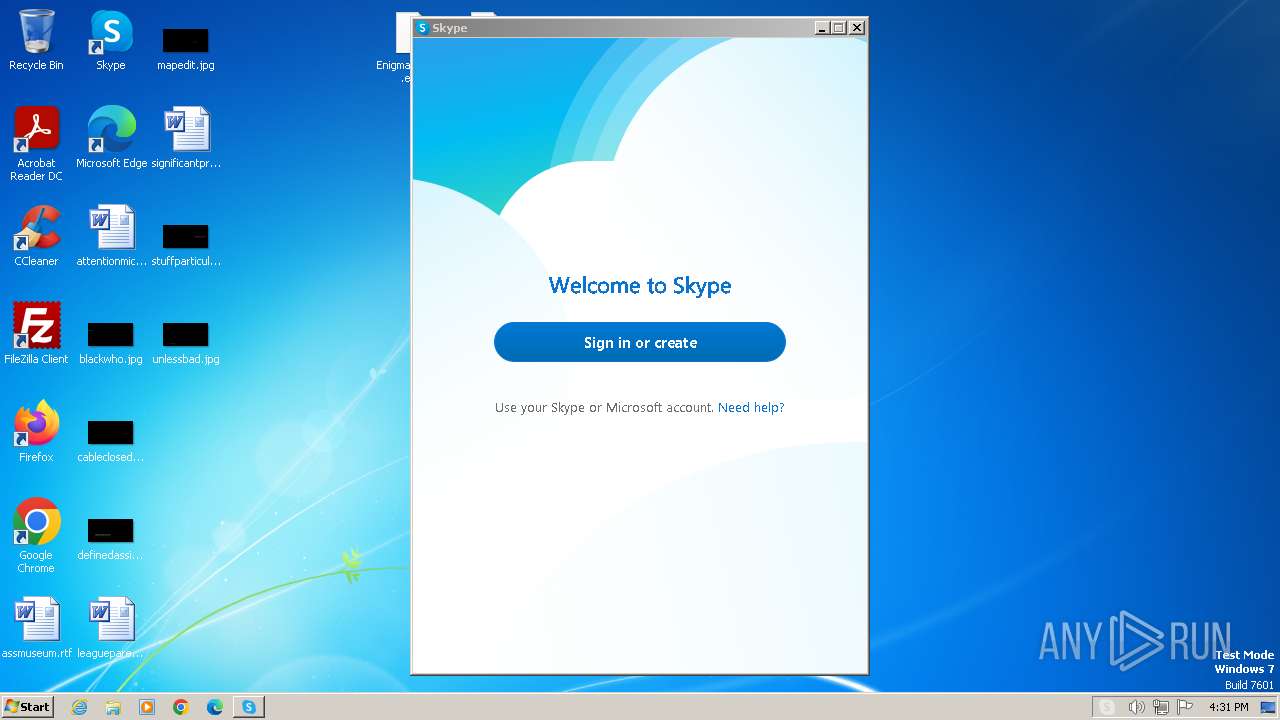Select the significantpr... Word document icon
1280x720 pixels.
(x=186, y=138)
